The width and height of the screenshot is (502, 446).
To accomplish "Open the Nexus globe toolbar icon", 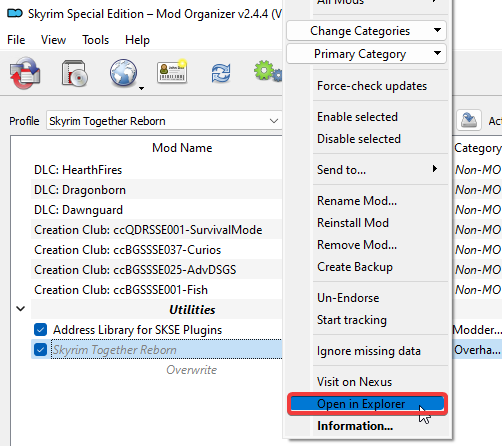I will coord(123,73).
